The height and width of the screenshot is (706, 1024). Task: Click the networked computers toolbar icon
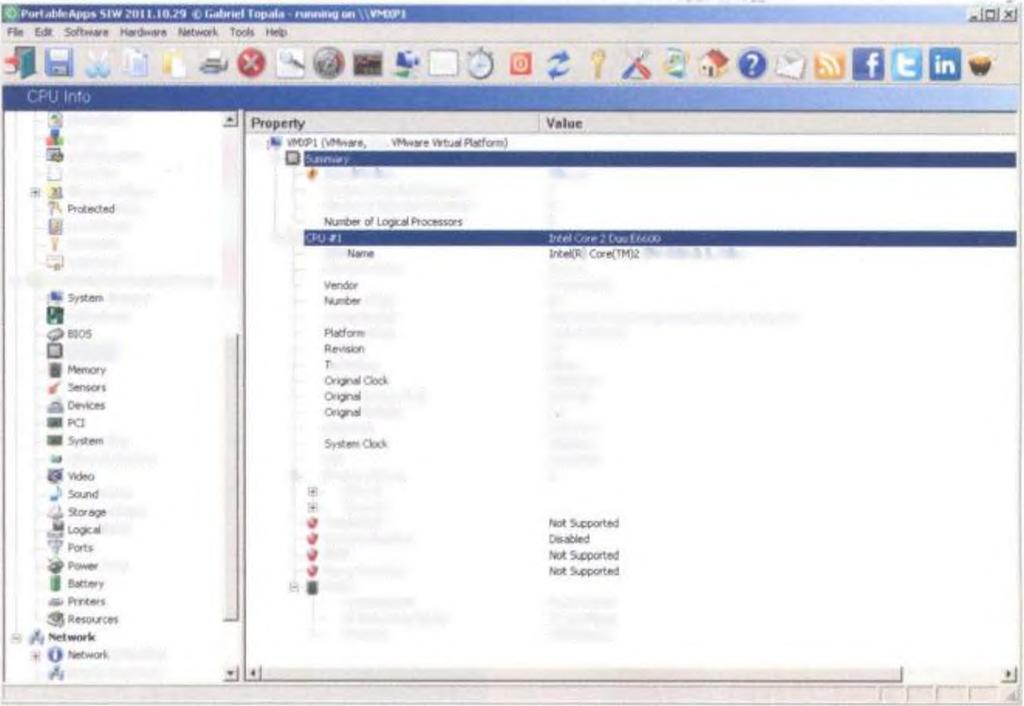pyautogui.click(x=406, y=64)
